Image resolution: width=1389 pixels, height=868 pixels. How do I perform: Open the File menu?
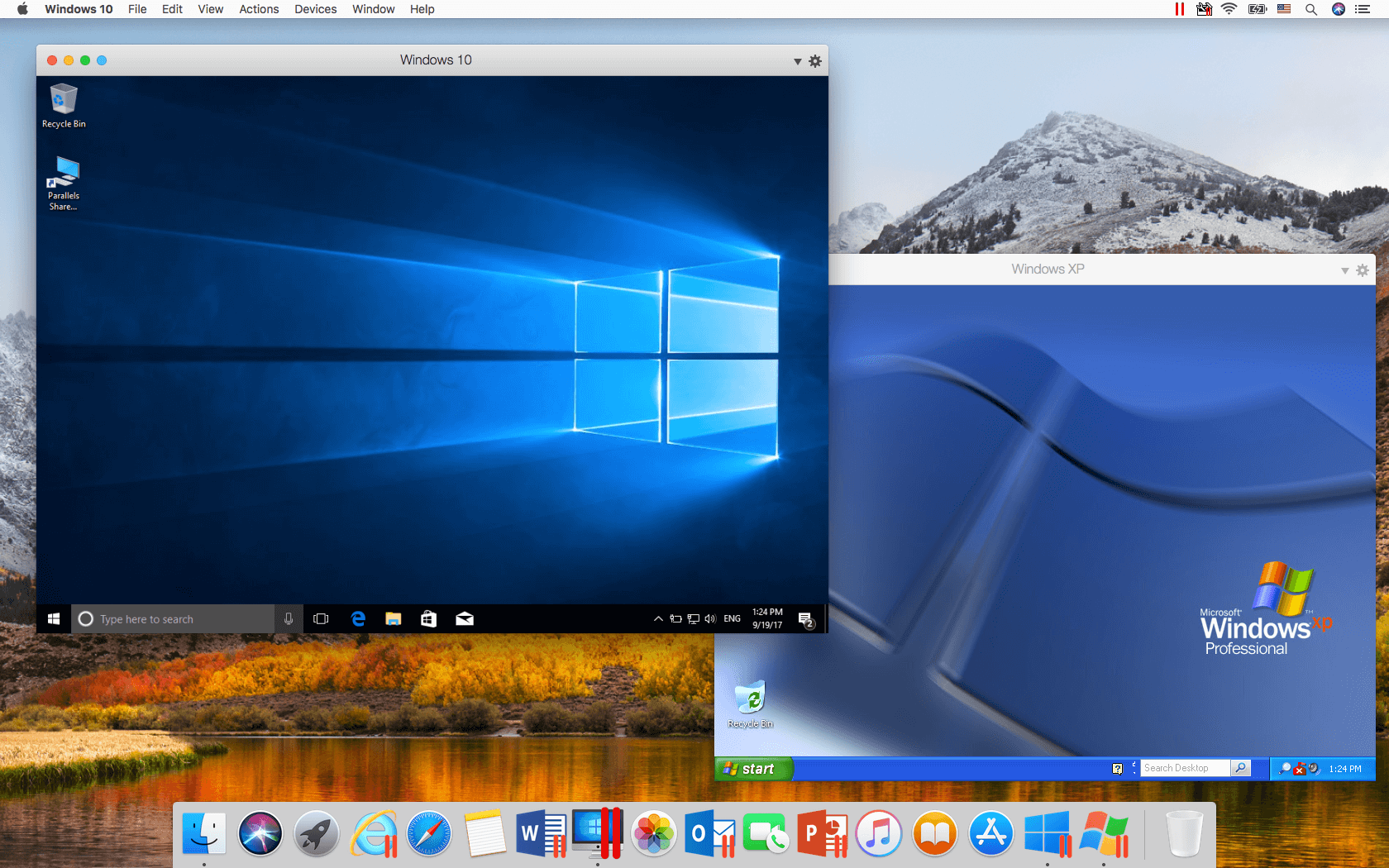click(137, 9)
